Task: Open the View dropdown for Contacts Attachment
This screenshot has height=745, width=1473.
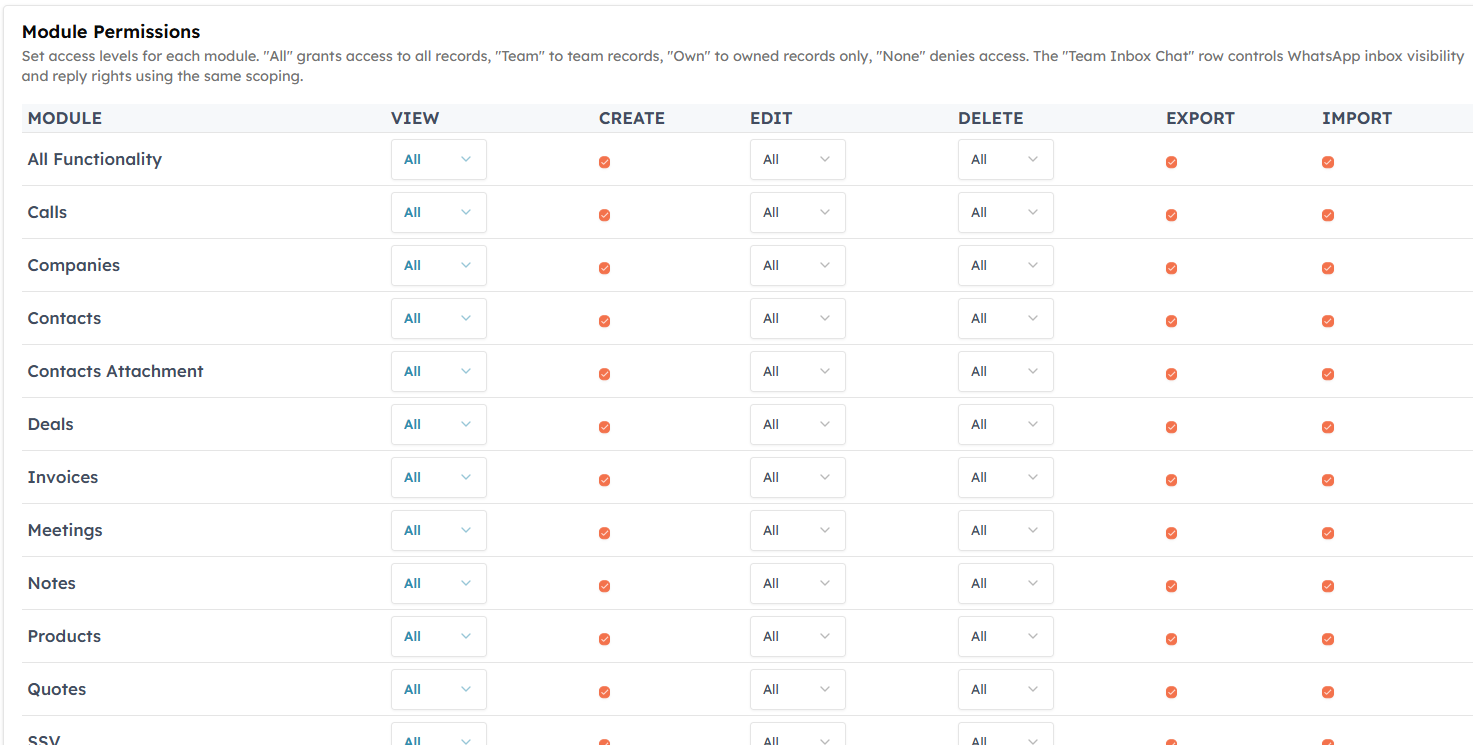Action: tap(438, 371)
